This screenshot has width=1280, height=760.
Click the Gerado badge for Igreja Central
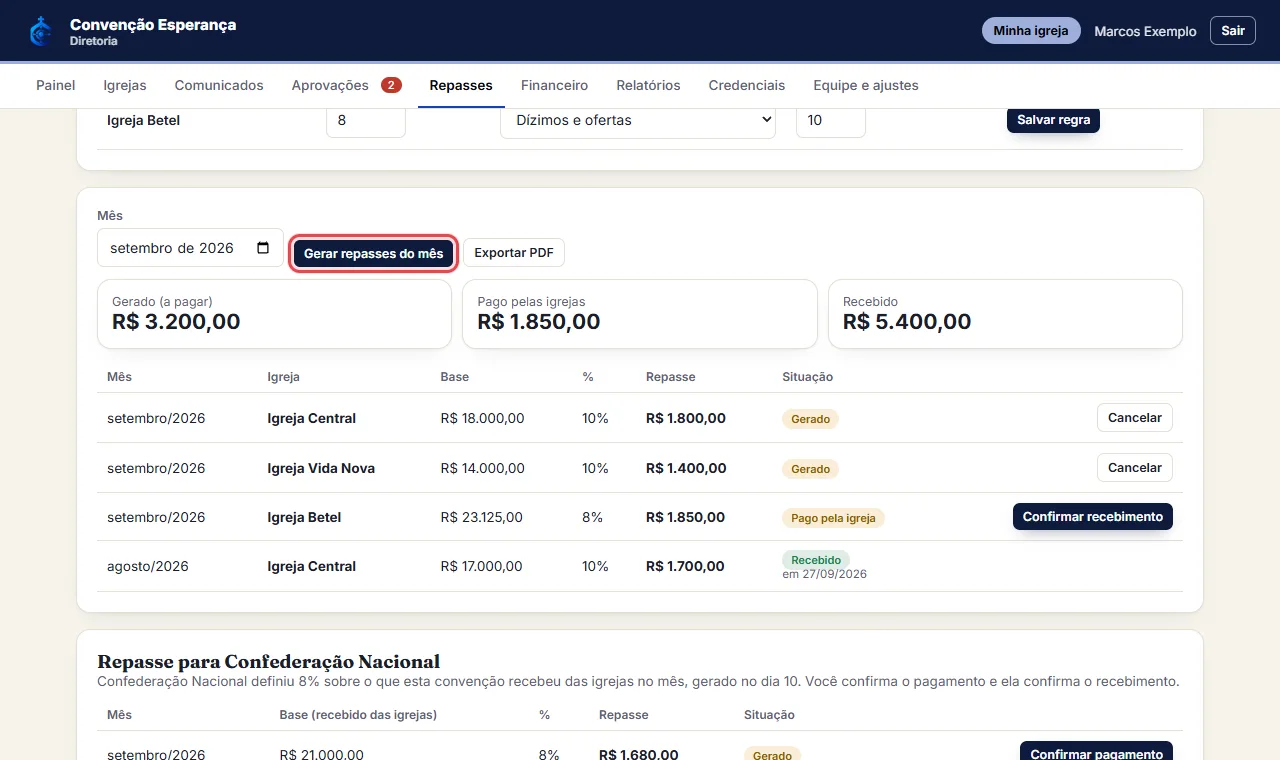pos(810,419)
